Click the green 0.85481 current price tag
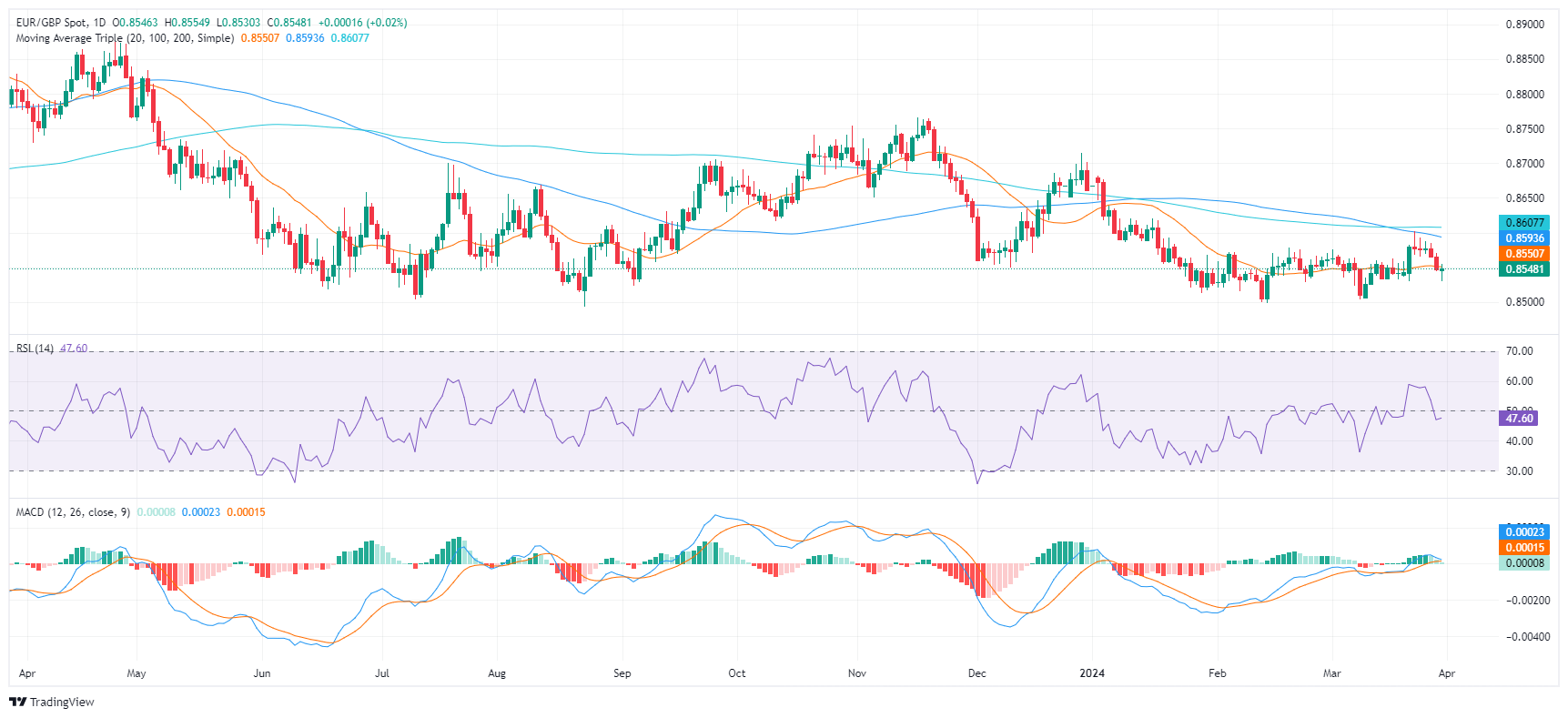Image resolution: width=1568 pixels, height=718 pixels. tap(1523, 269)
